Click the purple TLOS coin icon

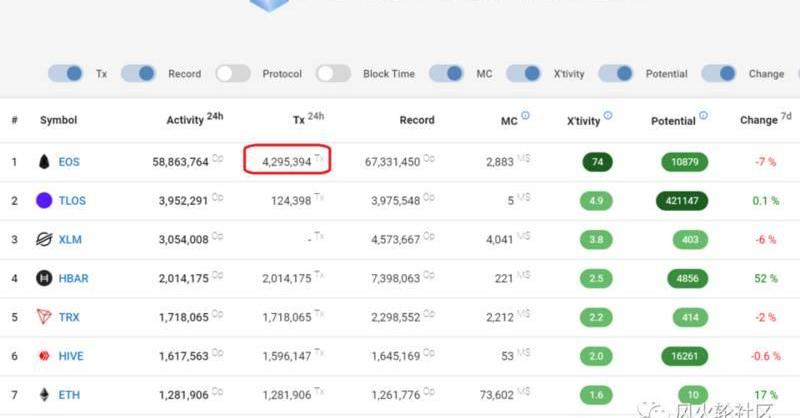tap(44, 201)
